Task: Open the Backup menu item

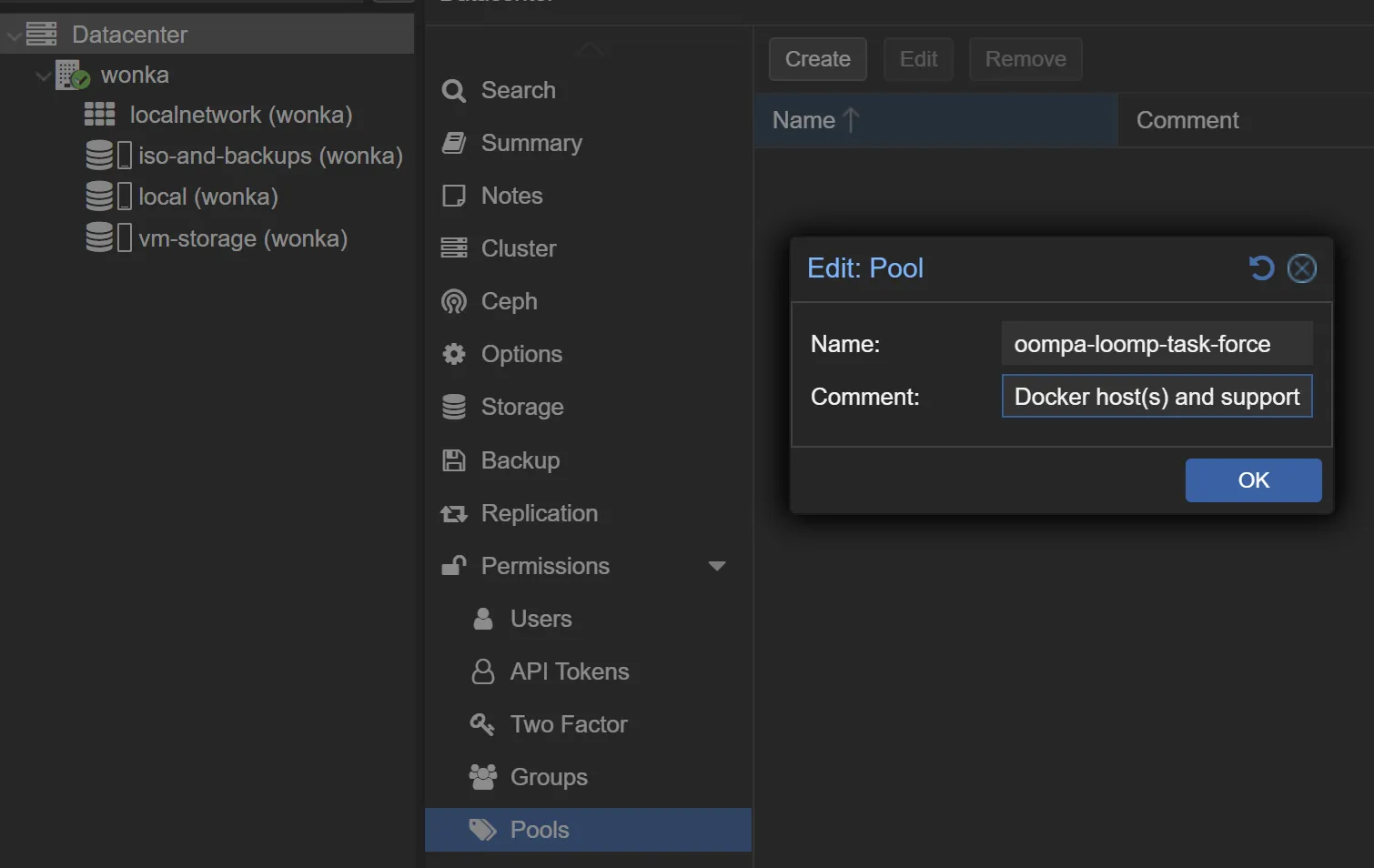Action: [588, 460]
